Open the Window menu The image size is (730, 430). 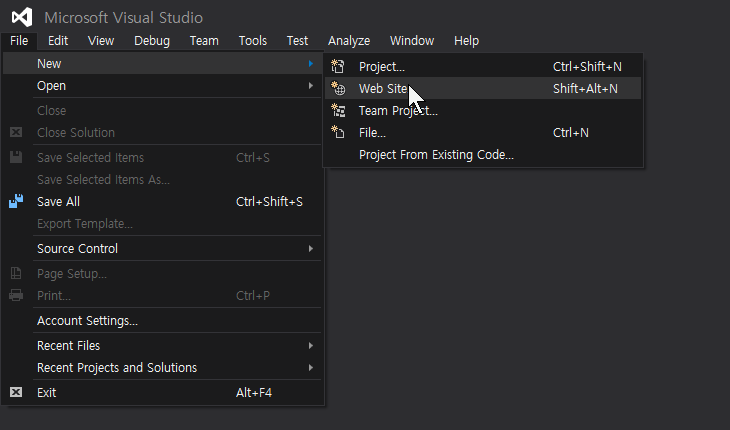pyautogui.click(x=412, y=41)
